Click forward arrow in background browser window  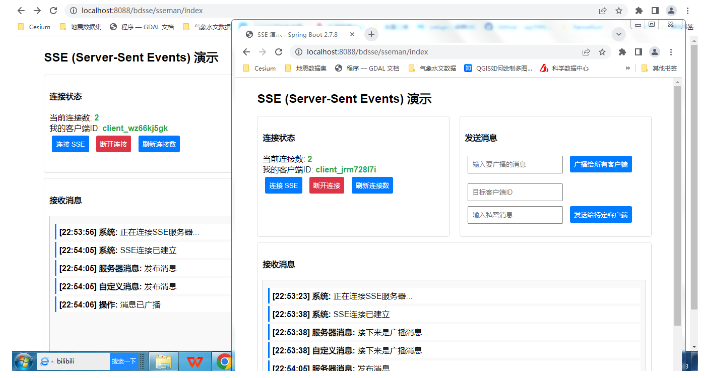37,10
